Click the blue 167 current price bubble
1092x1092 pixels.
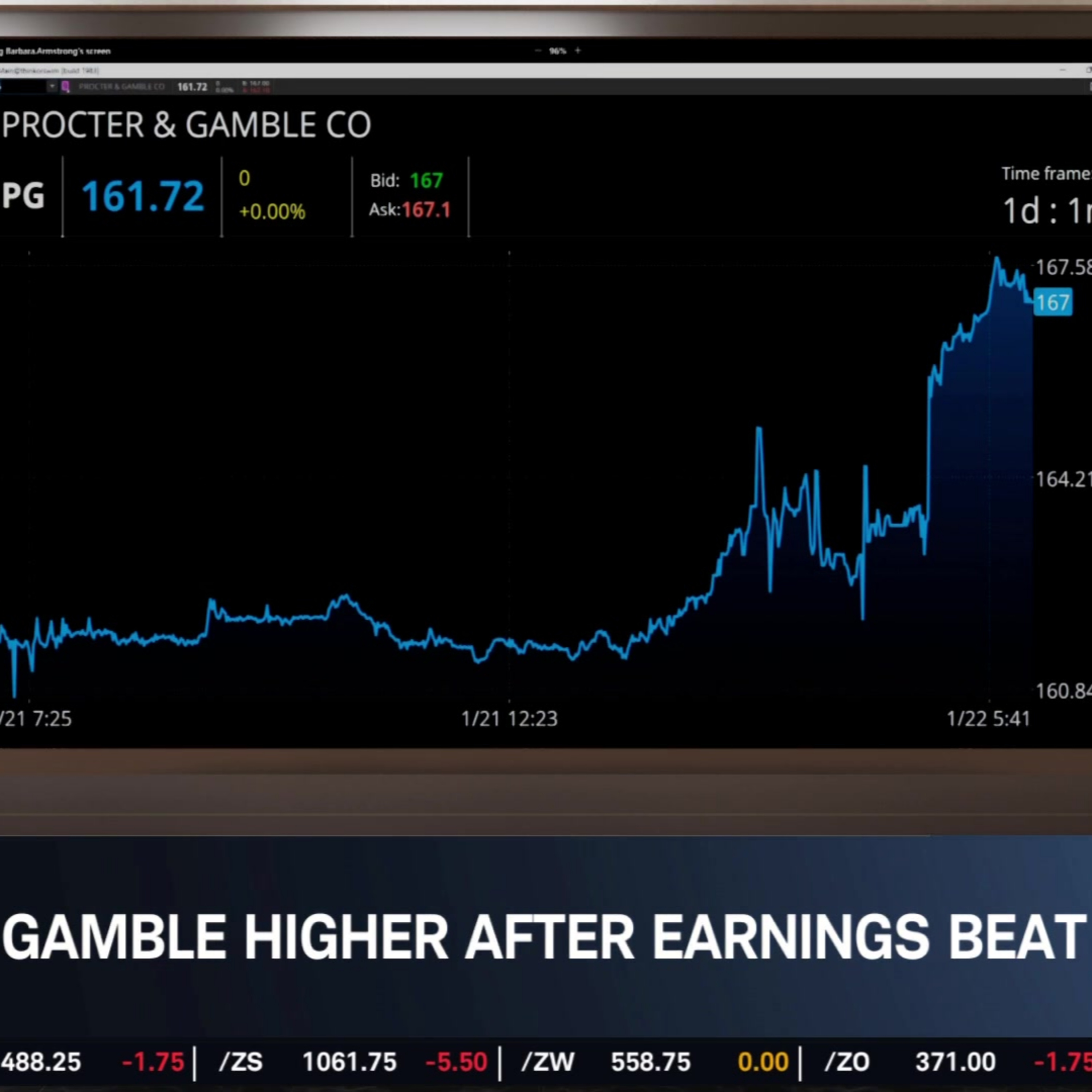click(1053, 302)
